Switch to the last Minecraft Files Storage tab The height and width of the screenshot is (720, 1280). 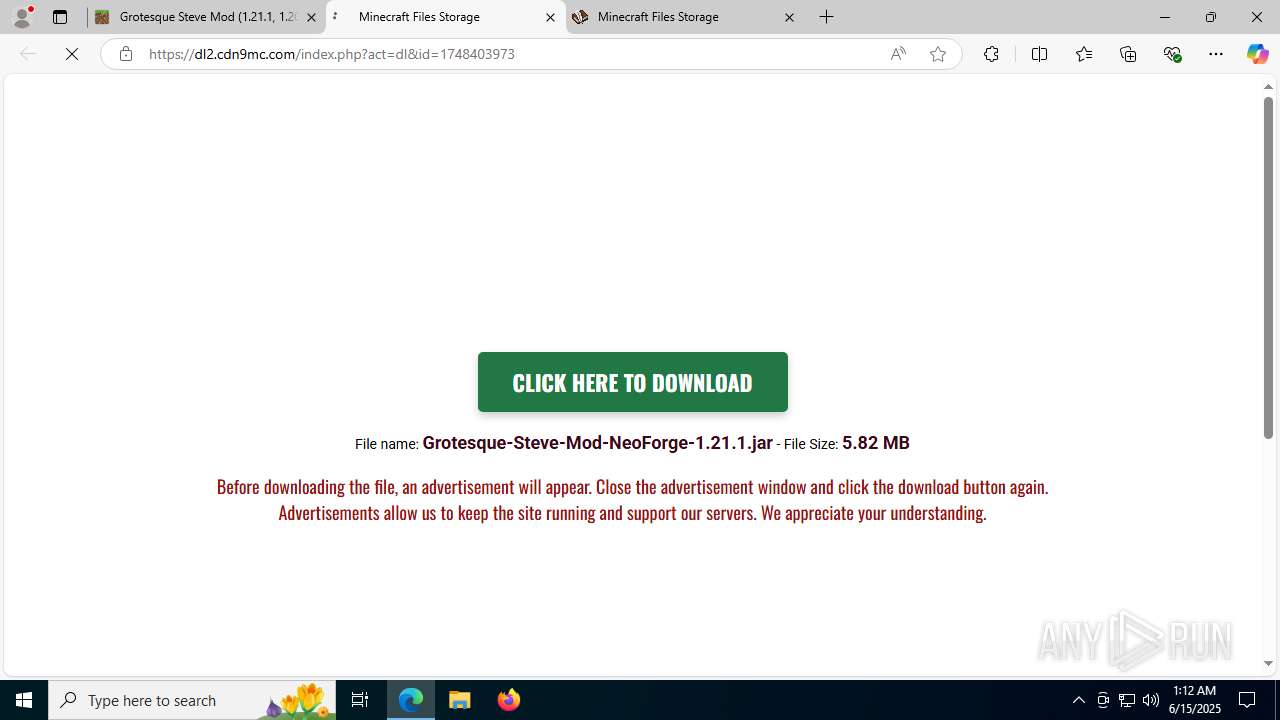(x=685, y=17)
